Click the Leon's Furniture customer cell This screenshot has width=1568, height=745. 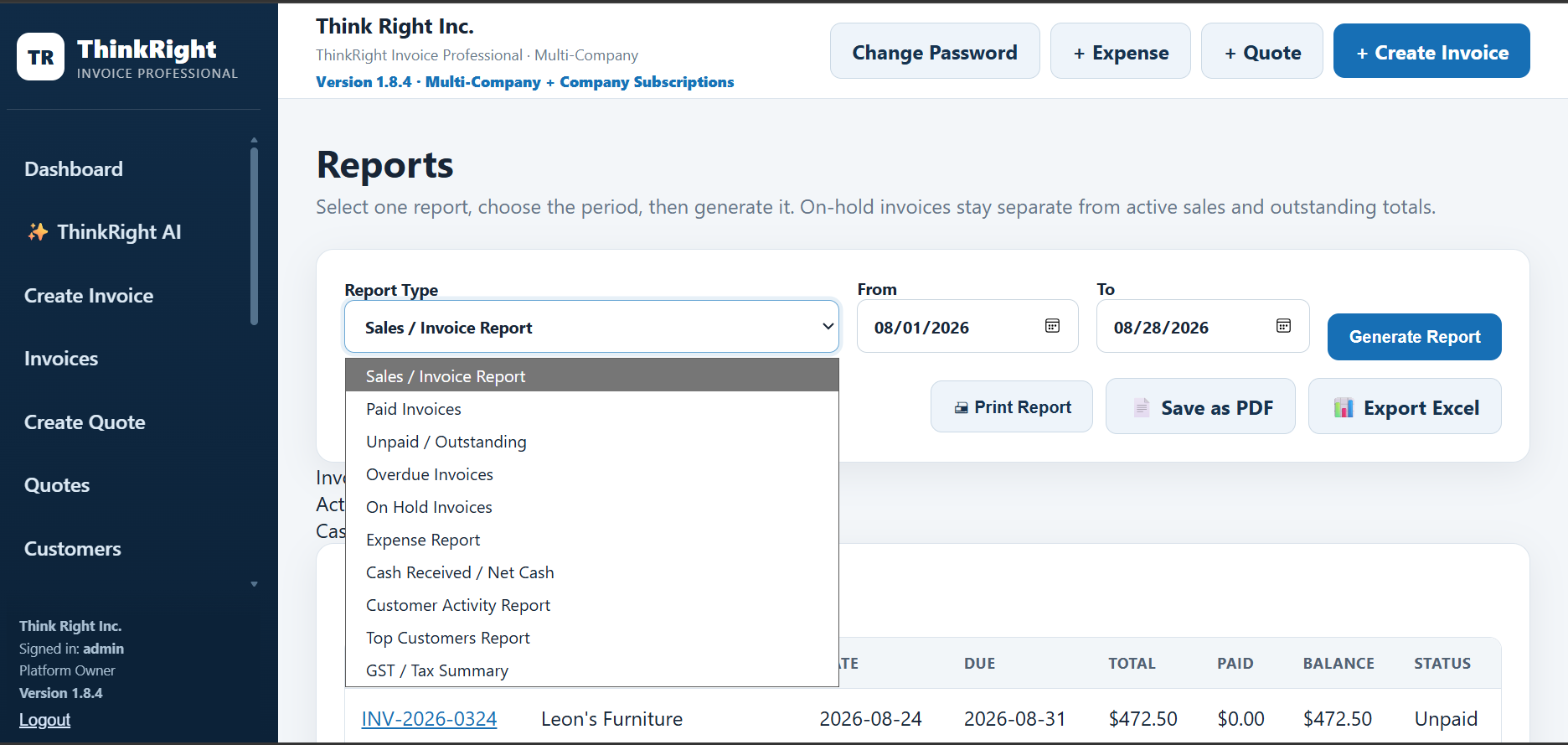coord(611,719)
